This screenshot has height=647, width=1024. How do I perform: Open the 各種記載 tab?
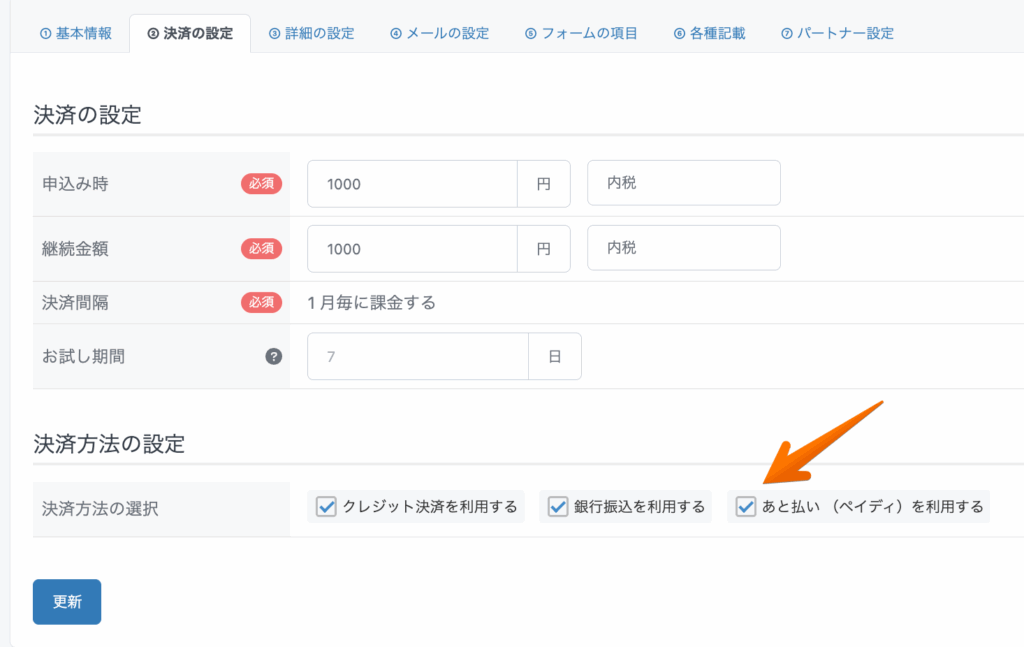(709, 33)
